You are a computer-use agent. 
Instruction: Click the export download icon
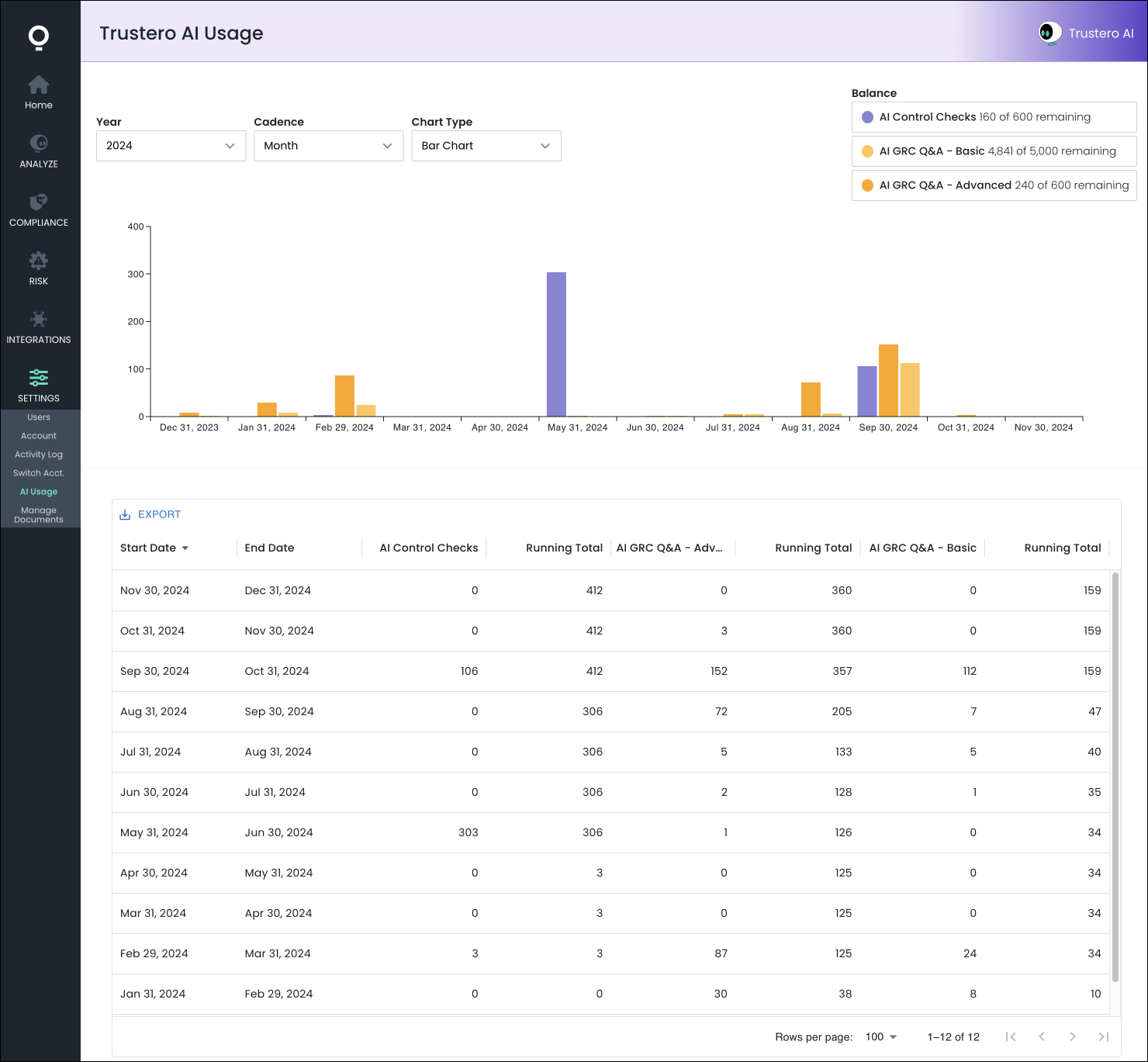125,514
